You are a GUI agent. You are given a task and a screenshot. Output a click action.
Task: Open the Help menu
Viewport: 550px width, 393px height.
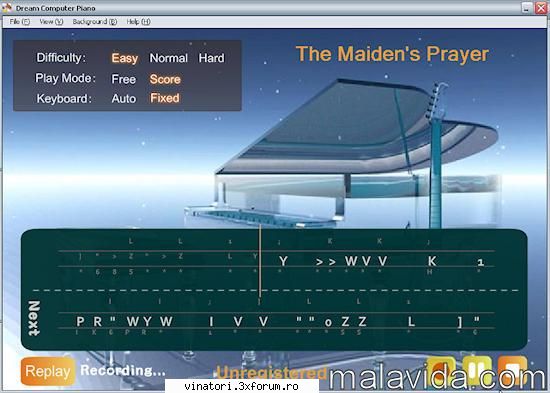pos(138,22)
